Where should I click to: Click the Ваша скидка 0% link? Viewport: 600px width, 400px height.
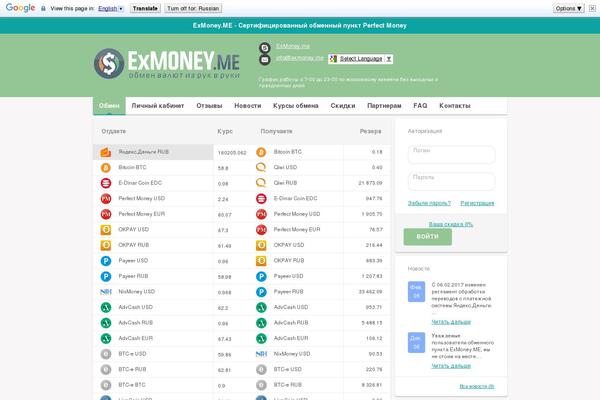451,224
